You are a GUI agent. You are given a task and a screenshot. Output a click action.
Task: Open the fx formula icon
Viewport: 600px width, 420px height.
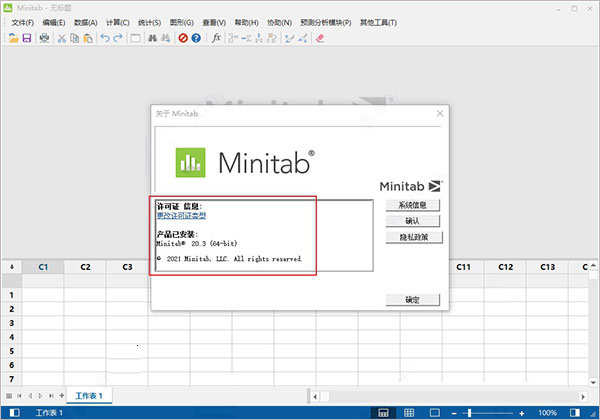[216, 38]
